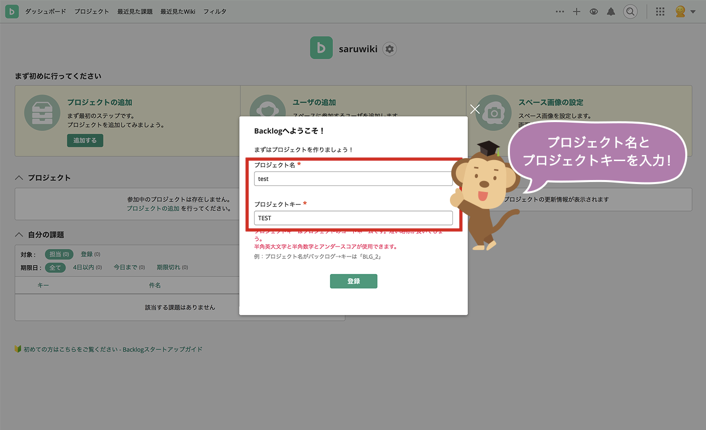Image resolution: width=706 pixels, height=430 pixels.
Task: Click the plus add icon in the header
Action: (576, 12)
